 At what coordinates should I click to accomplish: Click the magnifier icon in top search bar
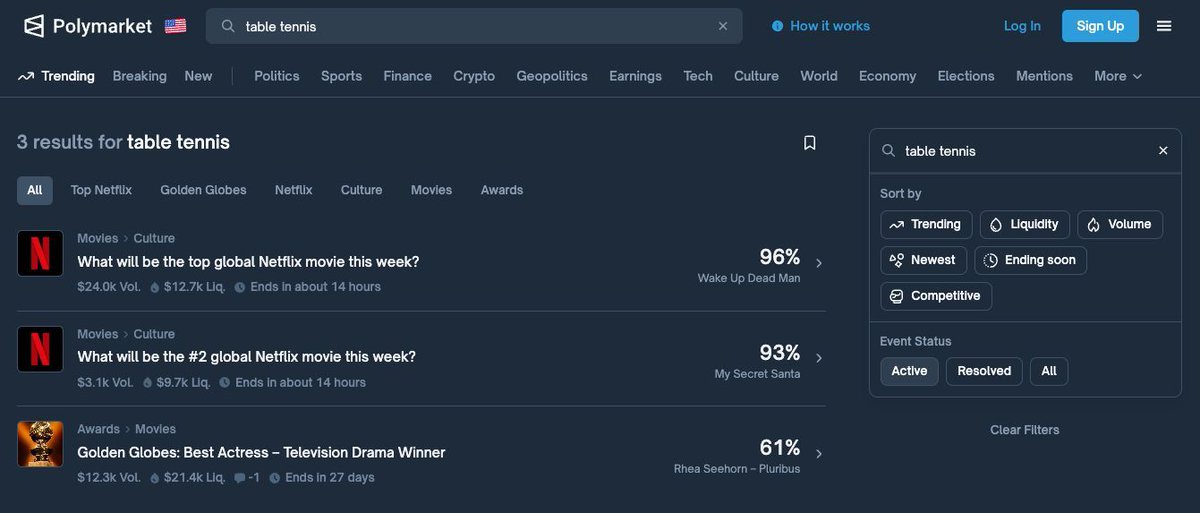pyautogui.click(x=228, y=26)
